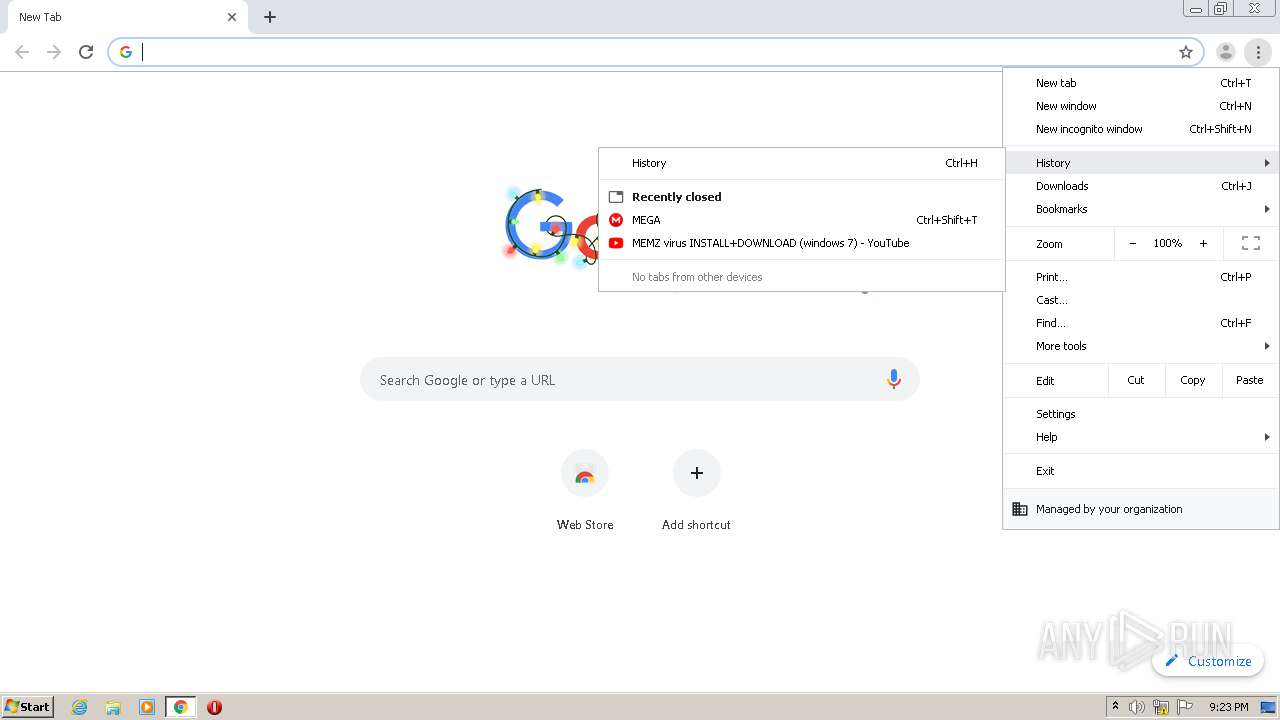The width and height of the screenshot is (1280, 720).
Task: Click Managed by your organization
Action: 1141,509
